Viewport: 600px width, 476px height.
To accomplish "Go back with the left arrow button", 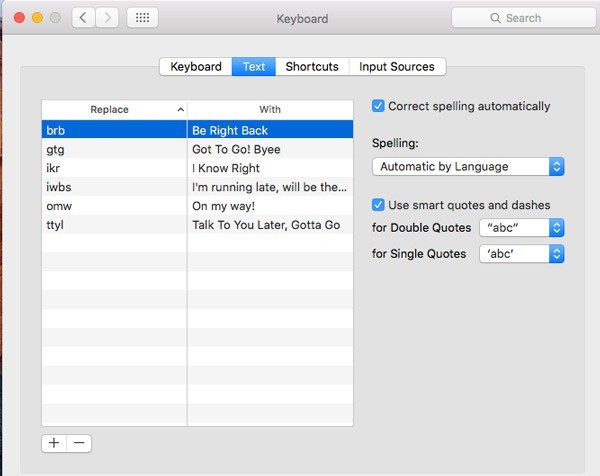I will click(x=83, y=18).
